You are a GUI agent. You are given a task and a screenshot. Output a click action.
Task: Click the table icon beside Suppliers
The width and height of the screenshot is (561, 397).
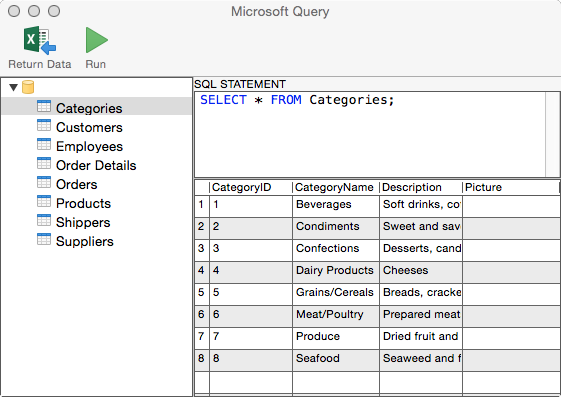coord(44,239)
